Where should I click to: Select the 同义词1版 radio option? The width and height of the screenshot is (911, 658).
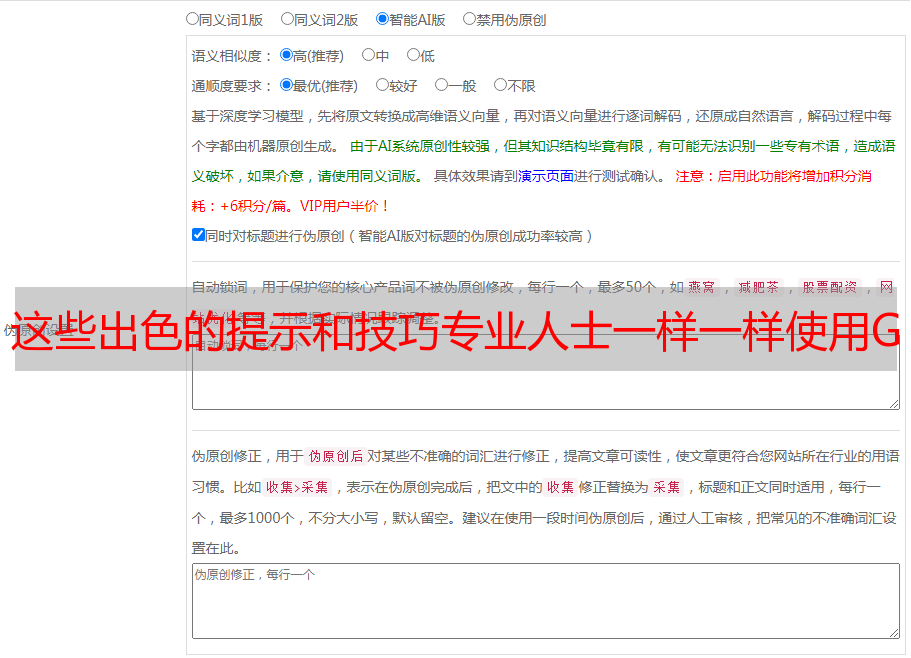pos(192,19)
